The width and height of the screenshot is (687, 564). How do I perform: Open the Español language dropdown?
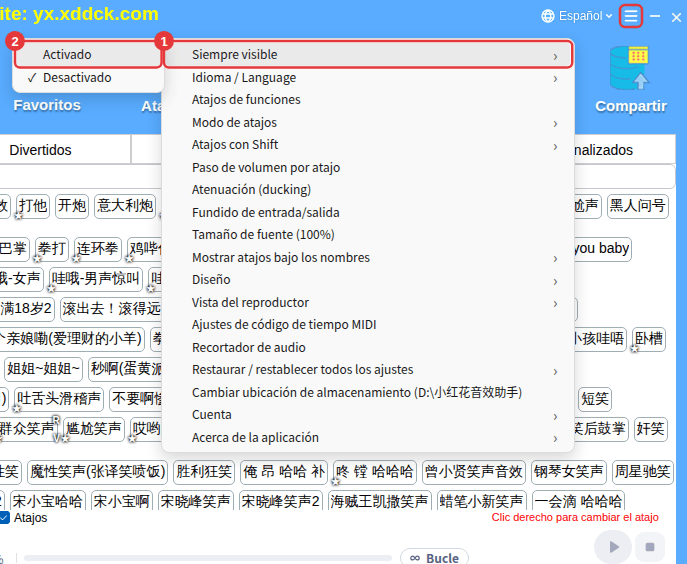585,16
